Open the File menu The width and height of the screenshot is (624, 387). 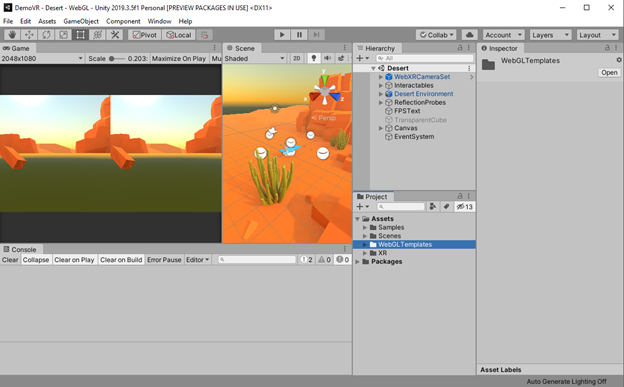8,21
